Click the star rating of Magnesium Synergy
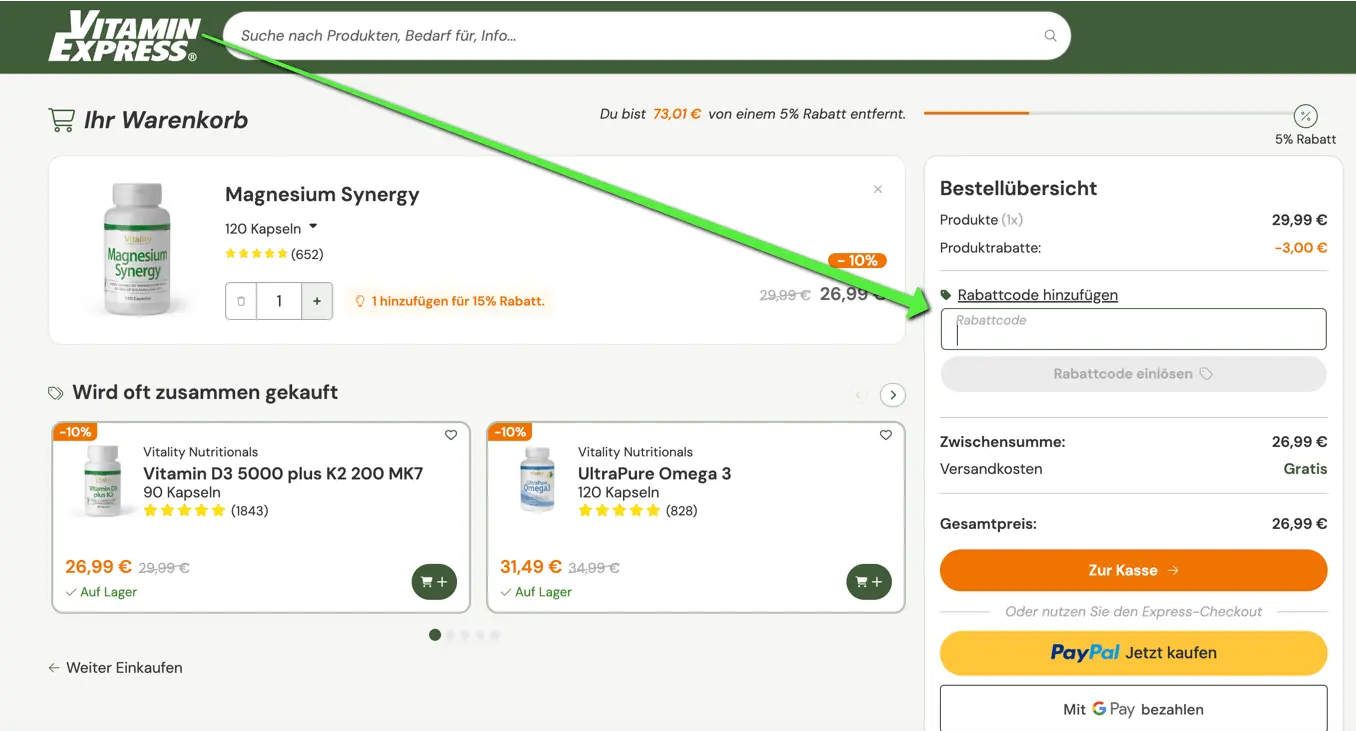The width and height of the screenshot is (1356, 731). [x=256, y=254]
